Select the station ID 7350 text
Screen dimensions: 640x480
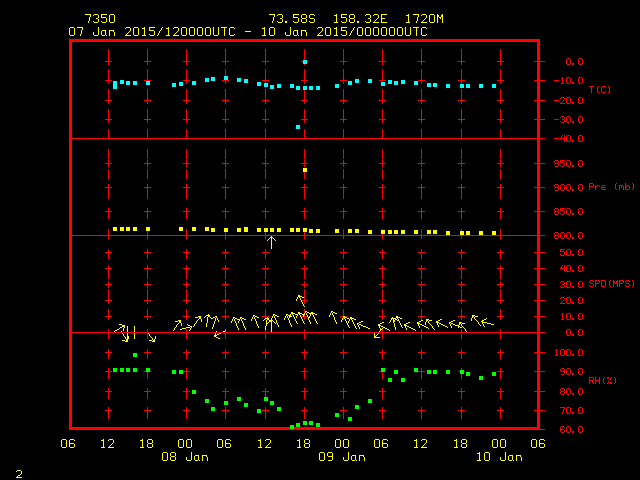click(99, 19)
